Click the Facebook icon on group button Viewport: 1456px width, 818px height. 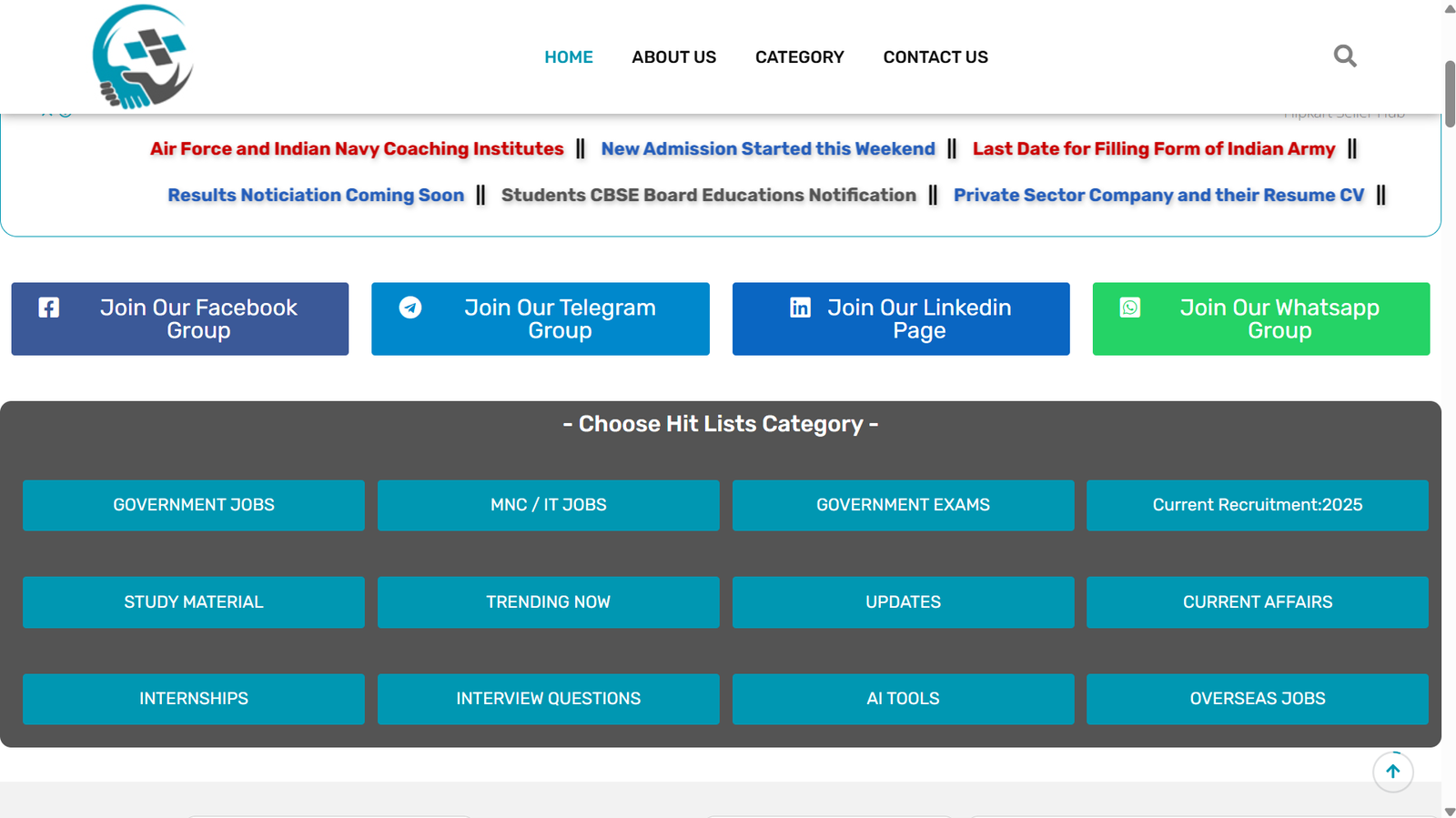coord(49,308)
